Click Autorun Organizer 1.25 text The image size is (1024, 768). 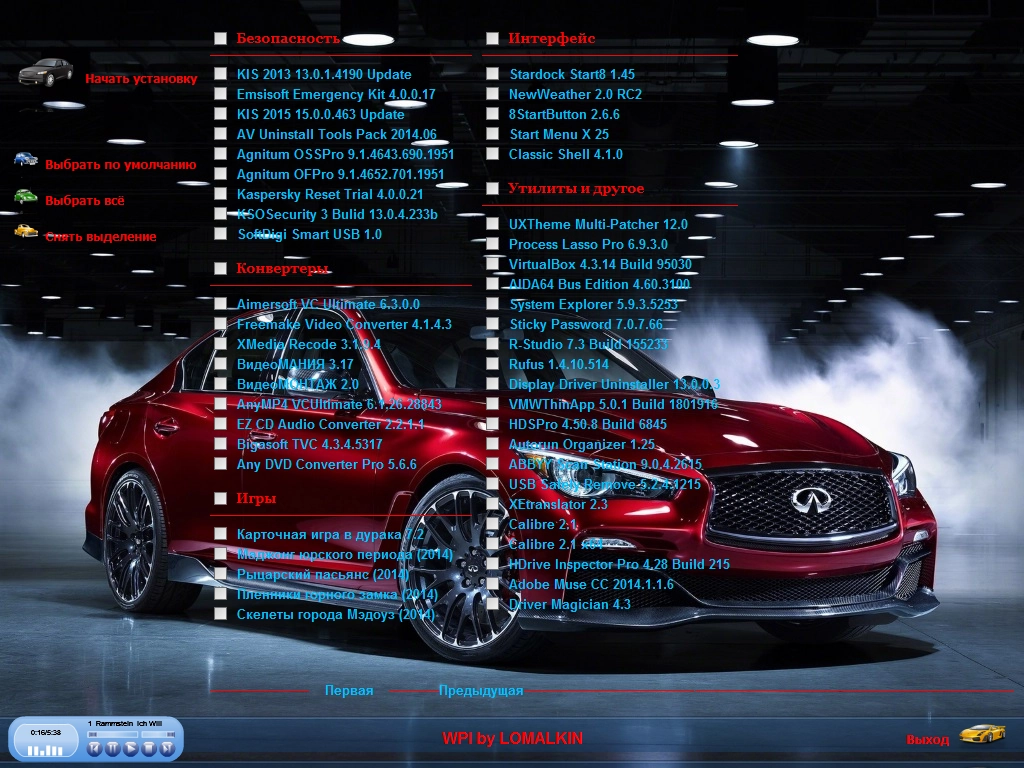[582, 444]
